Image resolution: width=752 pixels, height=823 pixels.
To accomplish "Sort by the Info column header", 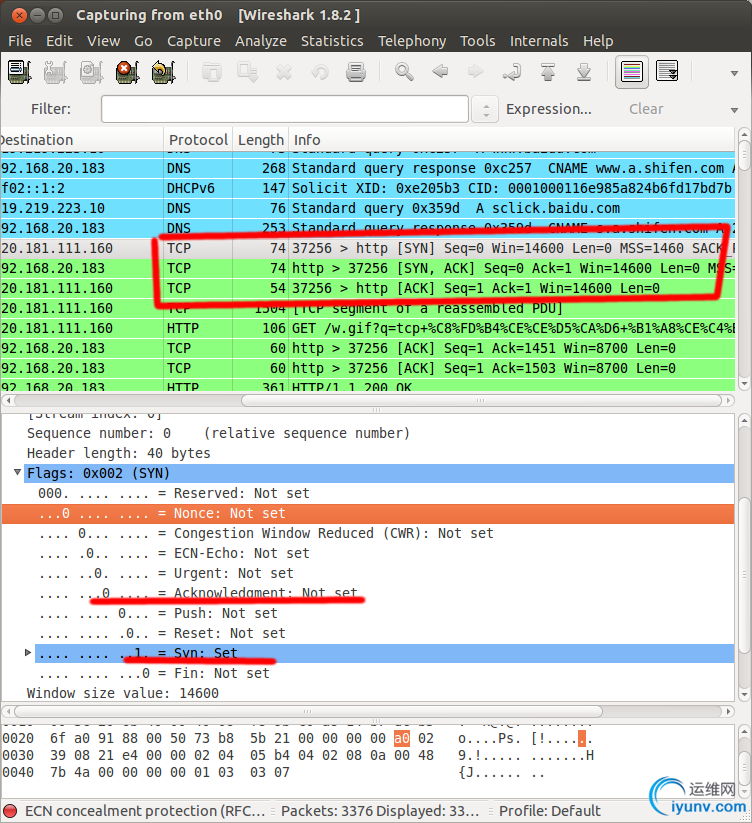I will coord(512,140).
